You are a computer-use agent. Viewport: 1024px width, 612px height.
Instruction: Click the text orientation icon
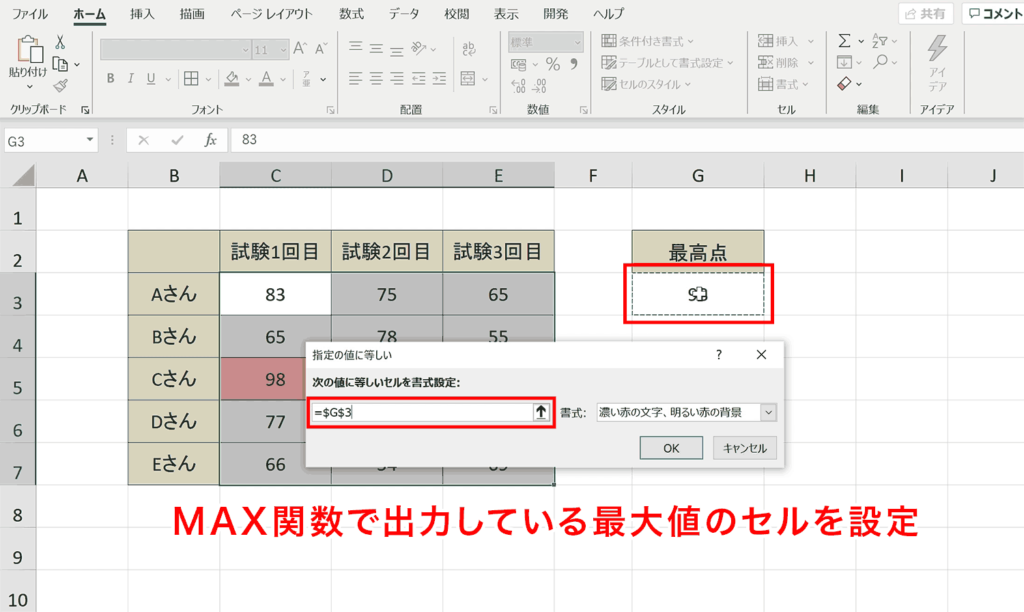click(419, 49)
